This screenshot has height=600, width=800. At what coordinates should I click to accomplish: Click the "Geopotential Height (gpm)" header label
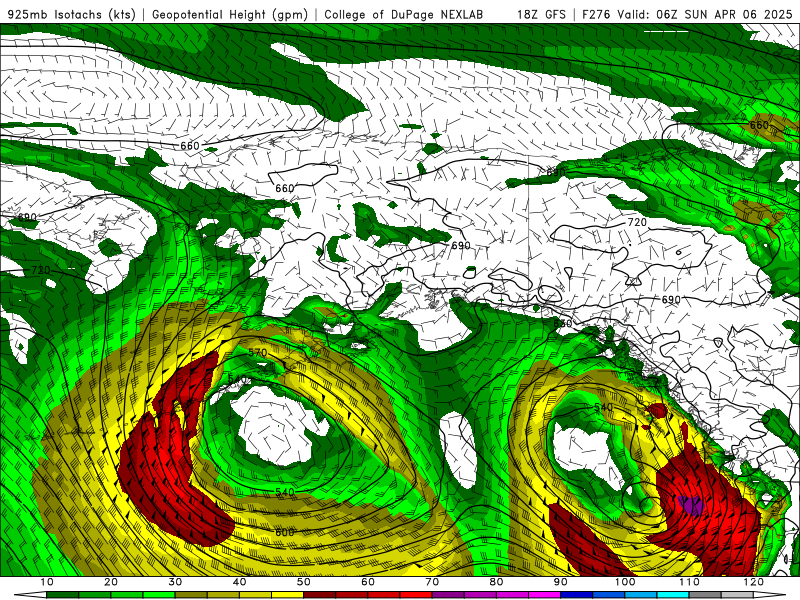230,15
